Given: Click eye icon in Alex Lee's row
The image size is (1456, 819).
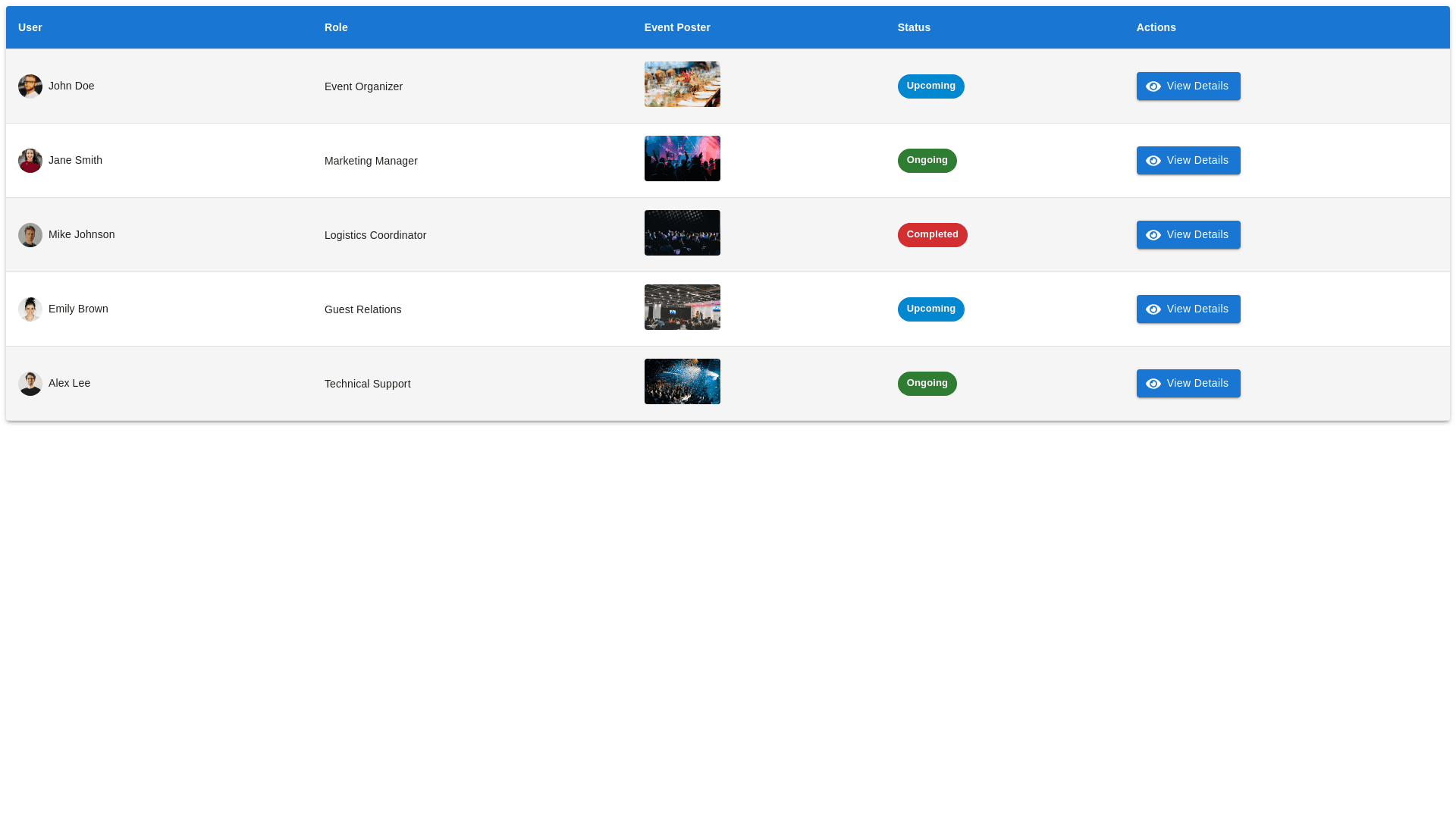Looking at the screenshot, I should (1153, 384).
